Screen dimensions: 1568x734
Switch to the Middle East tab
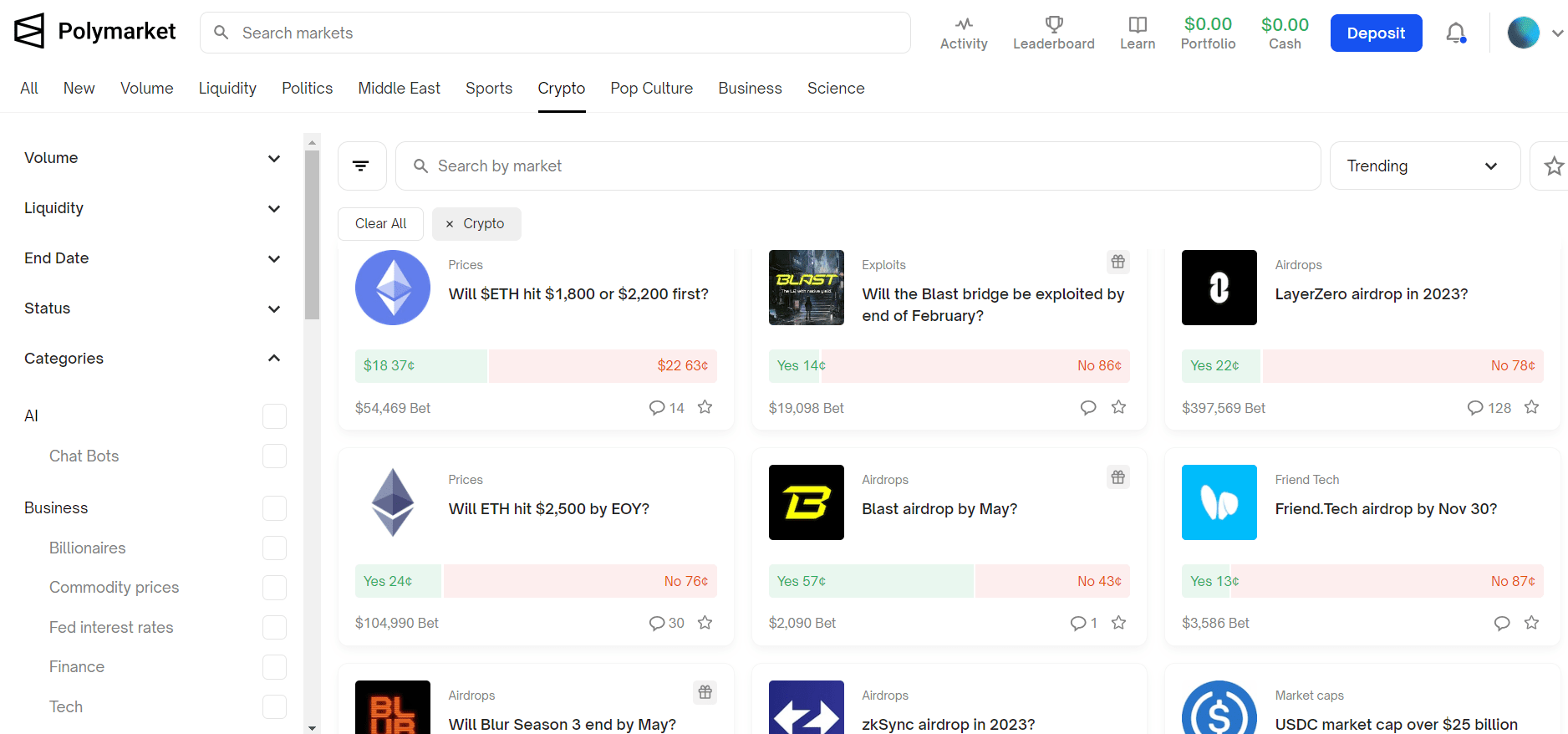click(x=399, y=88)
